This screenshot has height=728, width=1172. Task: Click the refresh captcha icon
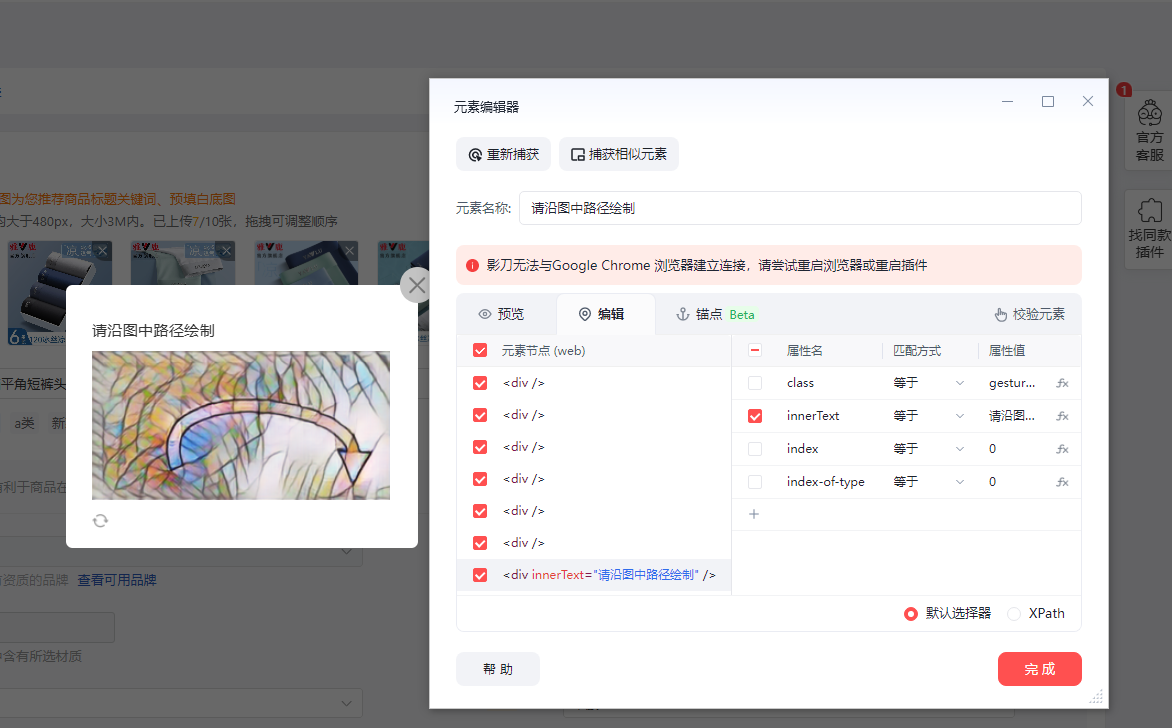point(100,520)
